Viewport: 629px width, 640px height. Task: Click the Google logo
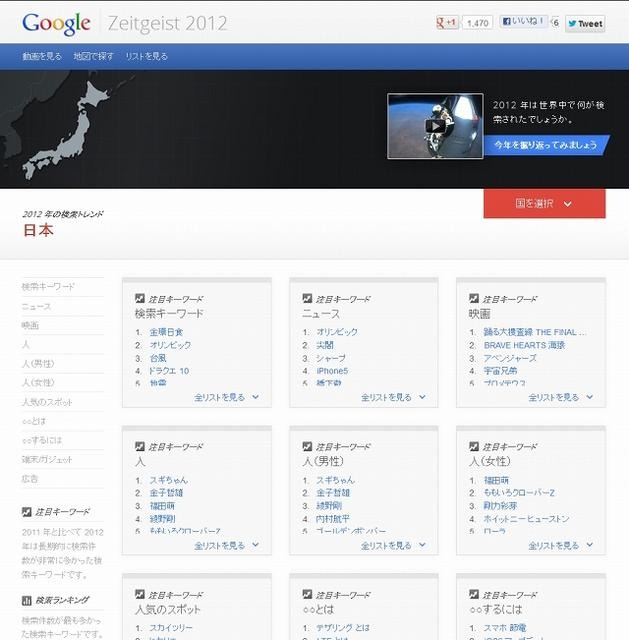tap(56, 24)
